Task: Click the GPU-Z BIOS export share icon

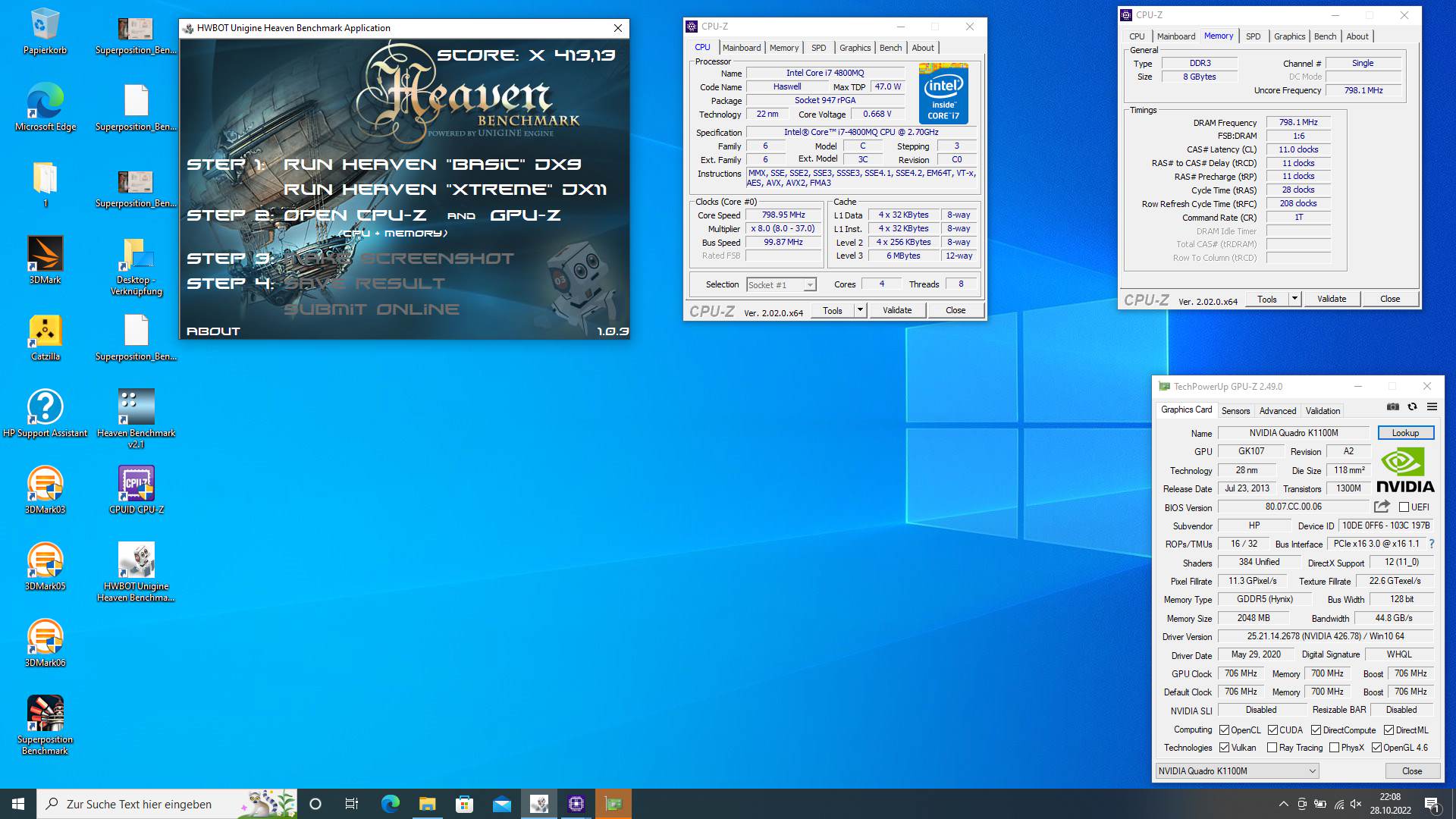Action: 1382,507
